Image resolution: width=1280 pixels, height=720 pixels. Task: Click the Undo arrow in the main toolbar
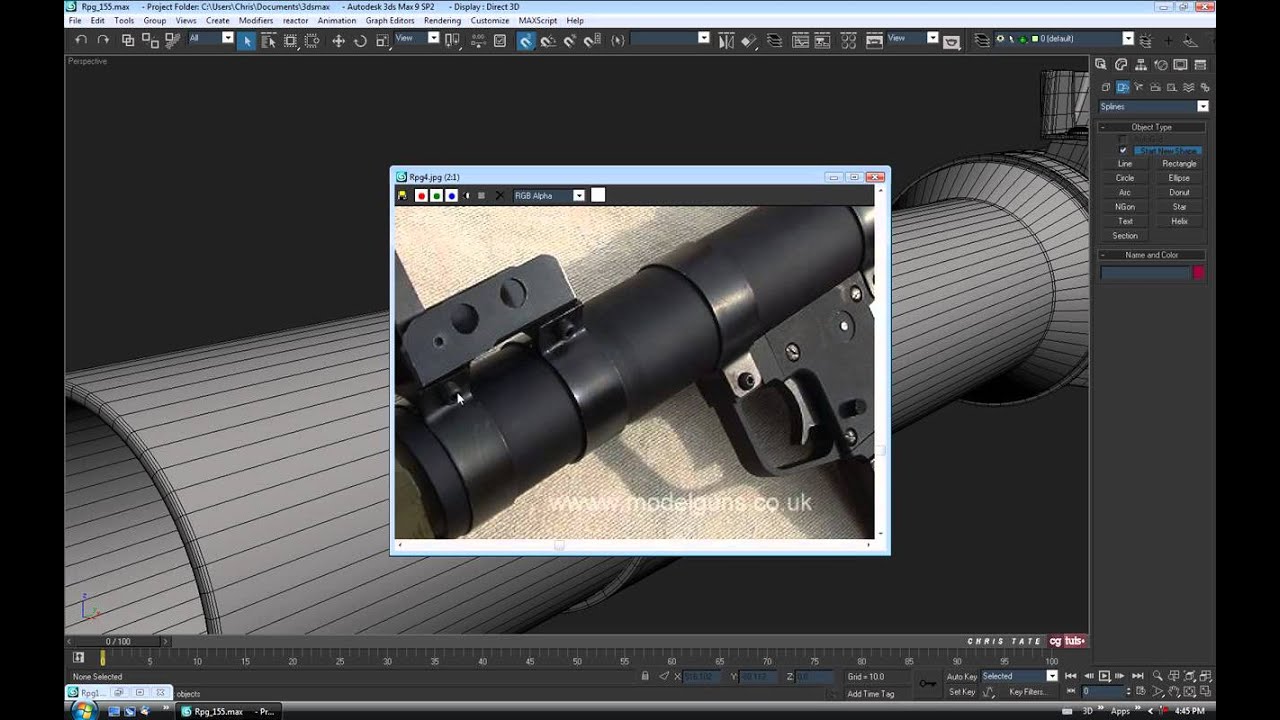81,40
